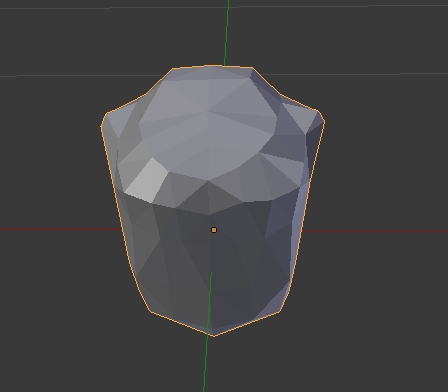Click the green Y axis line below the mesh
Image resolution: width=448 pixels, height=392 pixels.
click(x=205, y=364)
